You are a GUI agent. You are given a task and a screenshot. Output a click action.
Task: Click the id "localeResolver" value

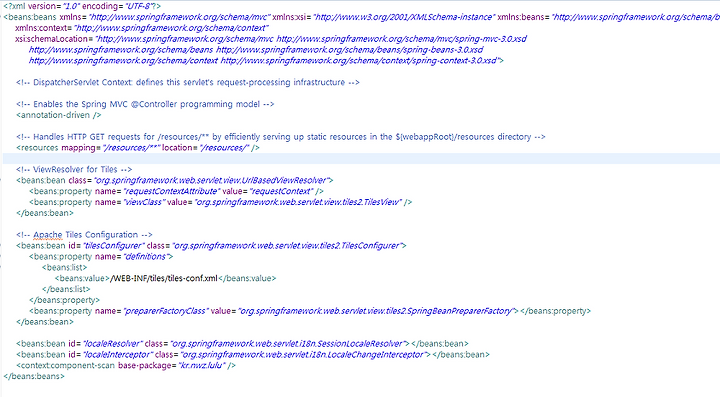point(112,344)
